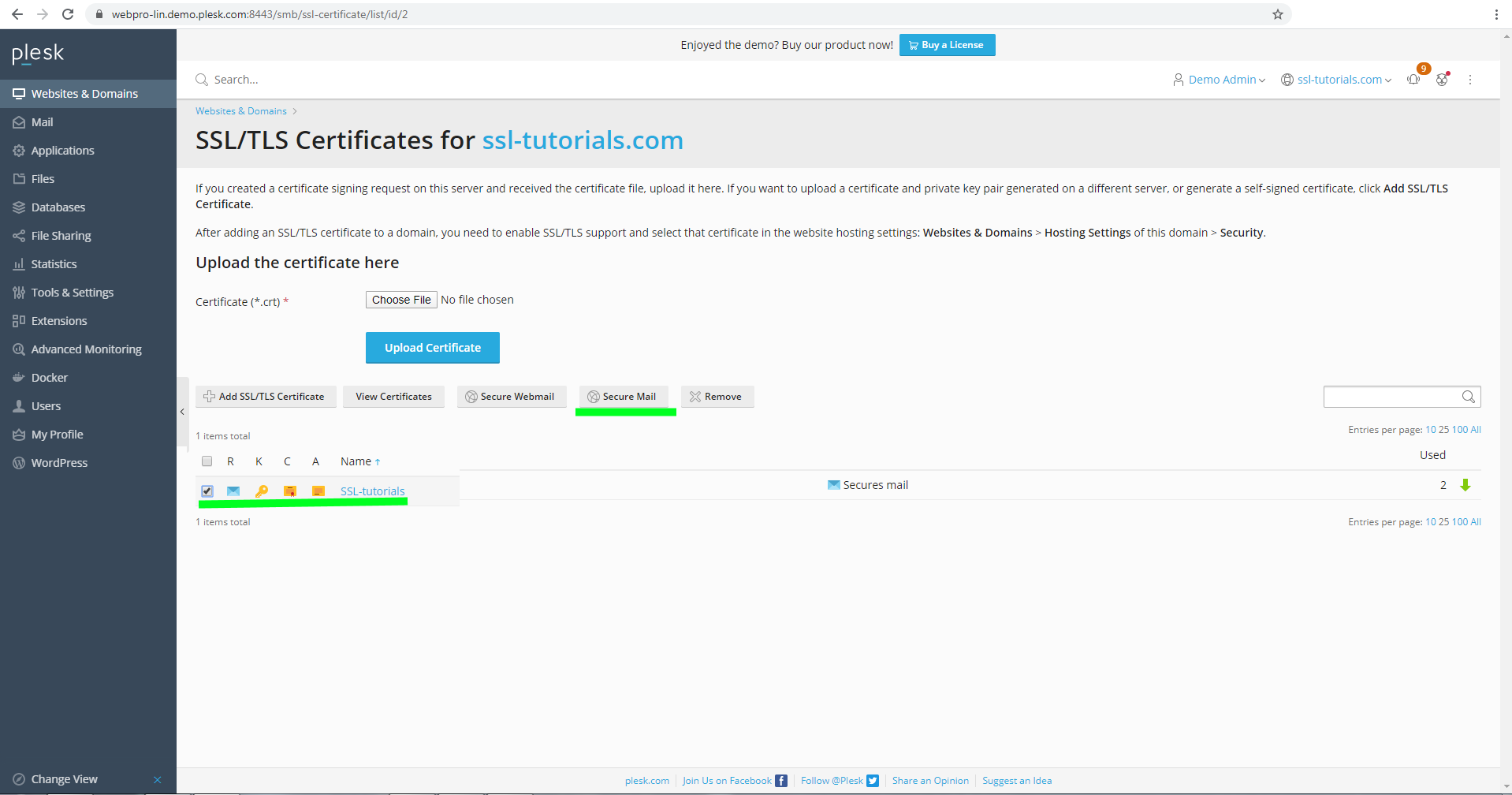
Task: Click the search magnifier icon in header
Action: [202, 80]
